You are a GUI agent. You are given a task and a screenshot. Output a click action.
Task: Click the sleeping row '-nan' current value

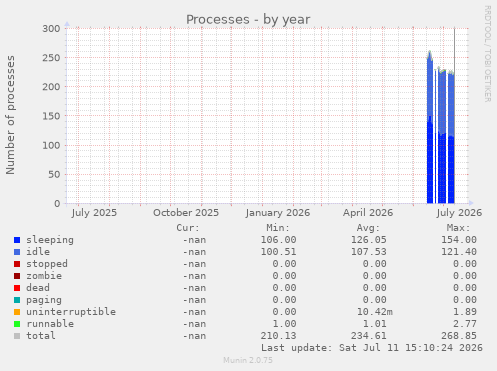pos(194,240)
